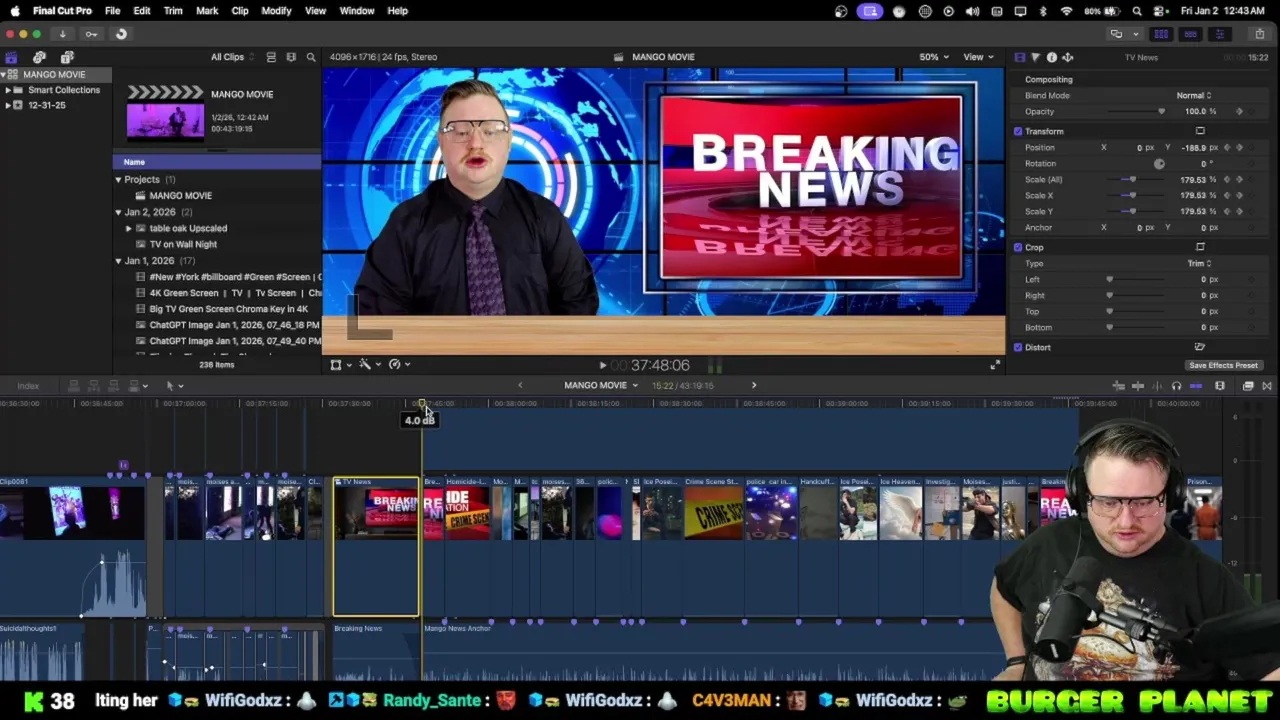Select TV on Wall Night clip

[183, 244]
